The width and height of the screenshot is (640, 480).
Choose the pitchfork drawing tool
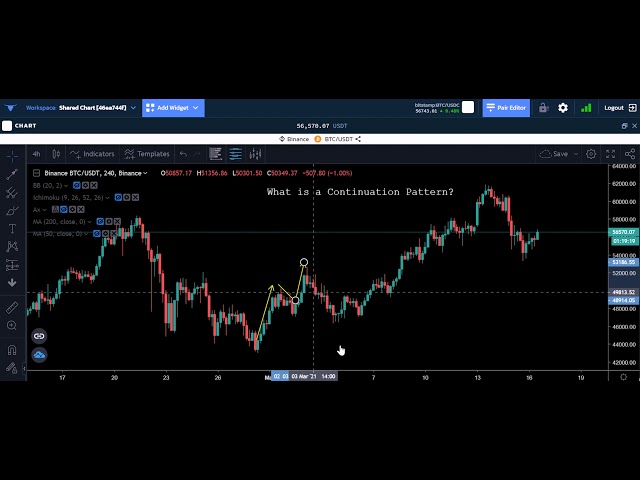pyautogui.click(x=12, y=193)
